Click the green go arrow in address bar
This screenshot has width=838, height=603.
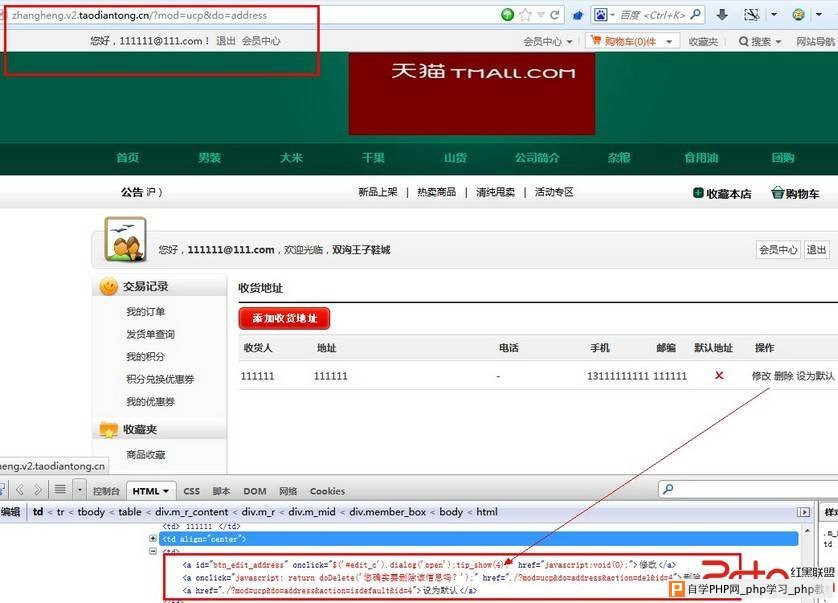pyautogui.click(x=508, y=15)
